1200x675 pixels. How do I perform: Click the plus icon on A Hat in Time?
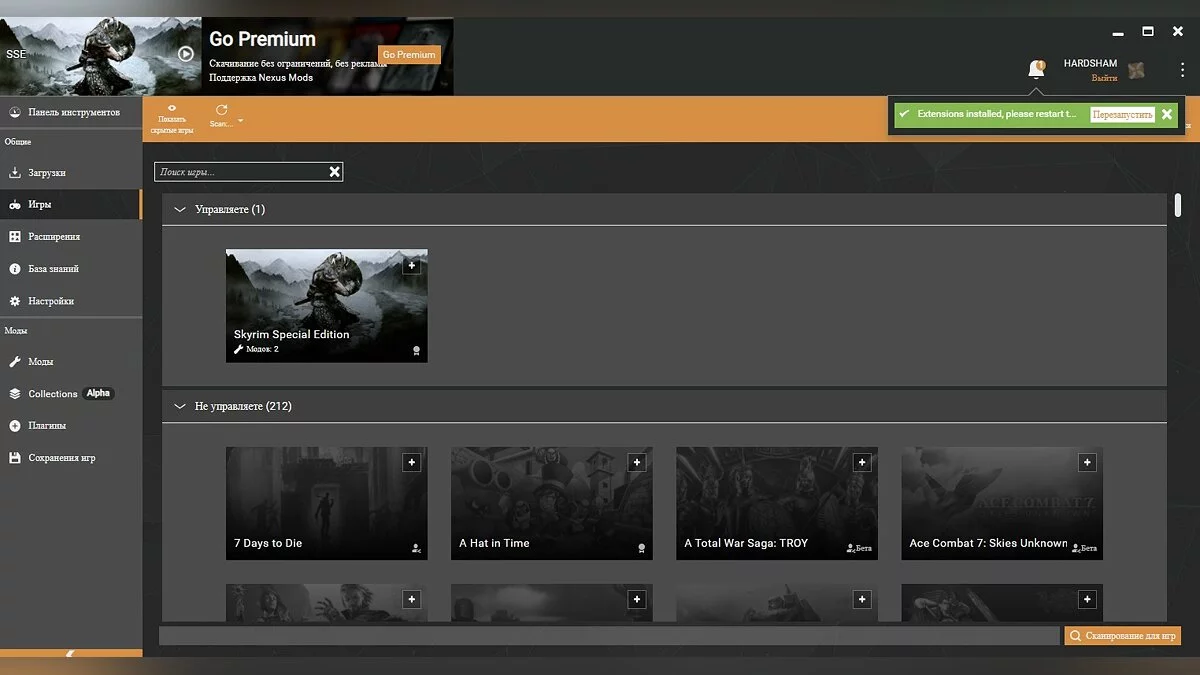[636, 462]
